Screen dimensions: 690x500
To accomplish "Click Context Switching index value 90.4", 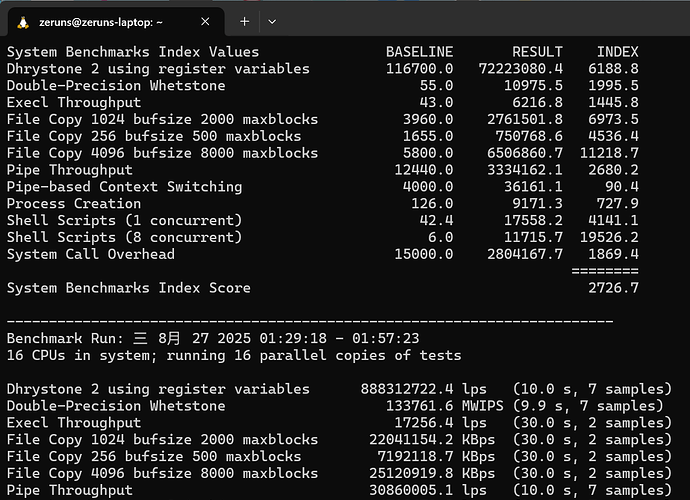I will pos(622,187).
